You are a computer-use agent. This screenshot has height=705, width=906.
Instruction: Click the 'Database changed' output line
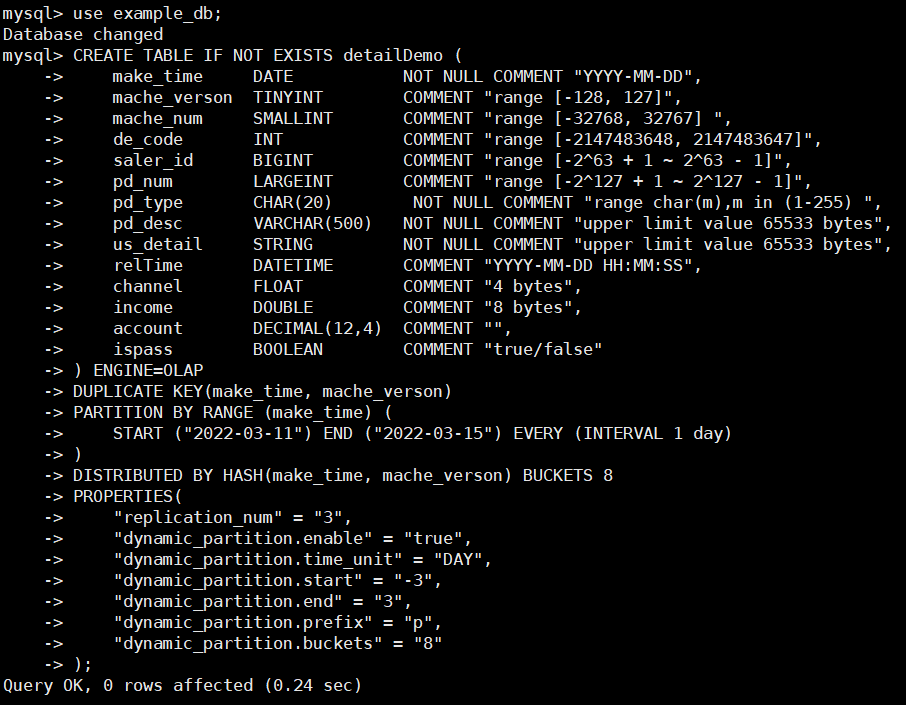pyautogui.click(x=83, y=35)
